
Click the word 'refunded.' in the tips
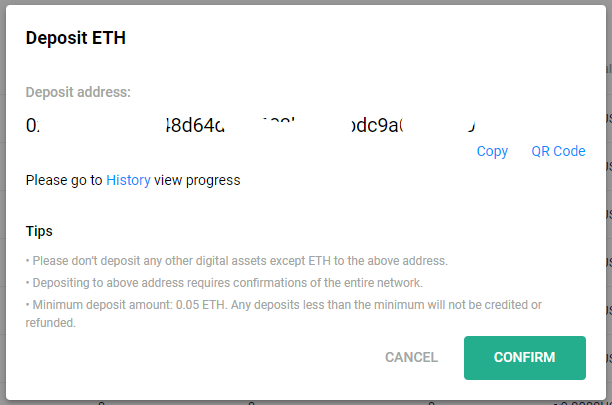pos(51,323)
